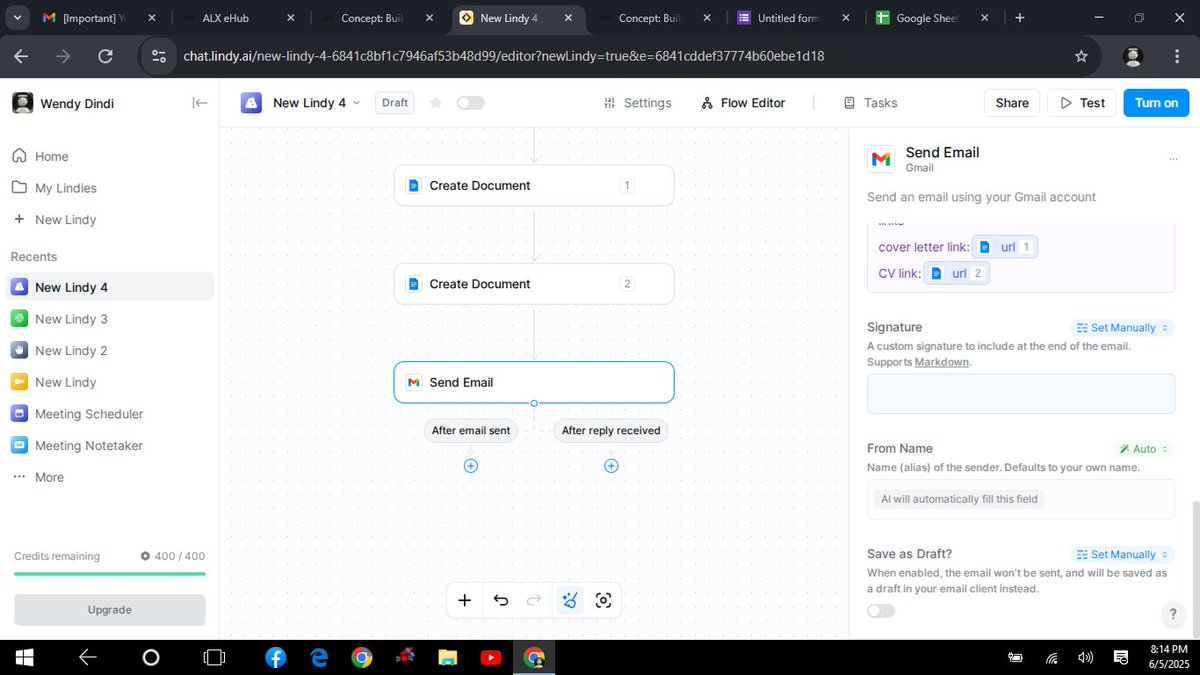
Task: Click the address bar URL
Action: tap(504, 57)
